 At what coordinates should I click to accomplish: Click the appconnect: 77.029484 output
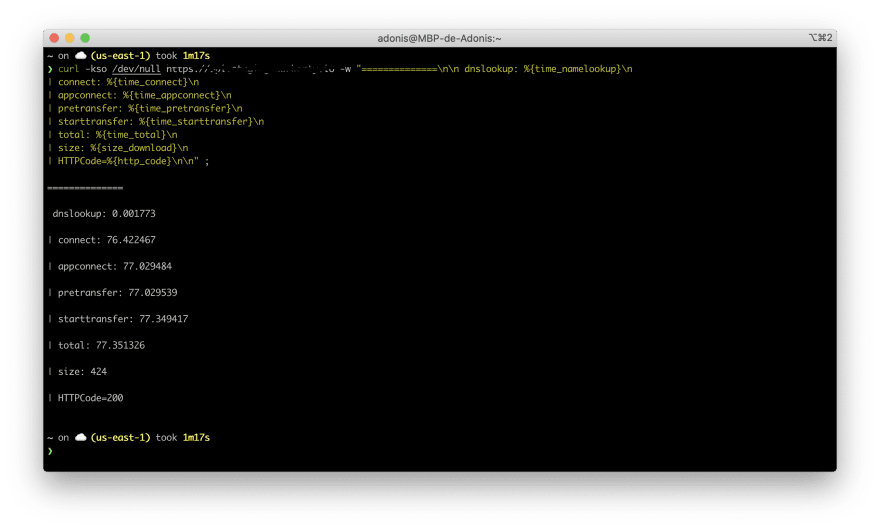[115, 266]
